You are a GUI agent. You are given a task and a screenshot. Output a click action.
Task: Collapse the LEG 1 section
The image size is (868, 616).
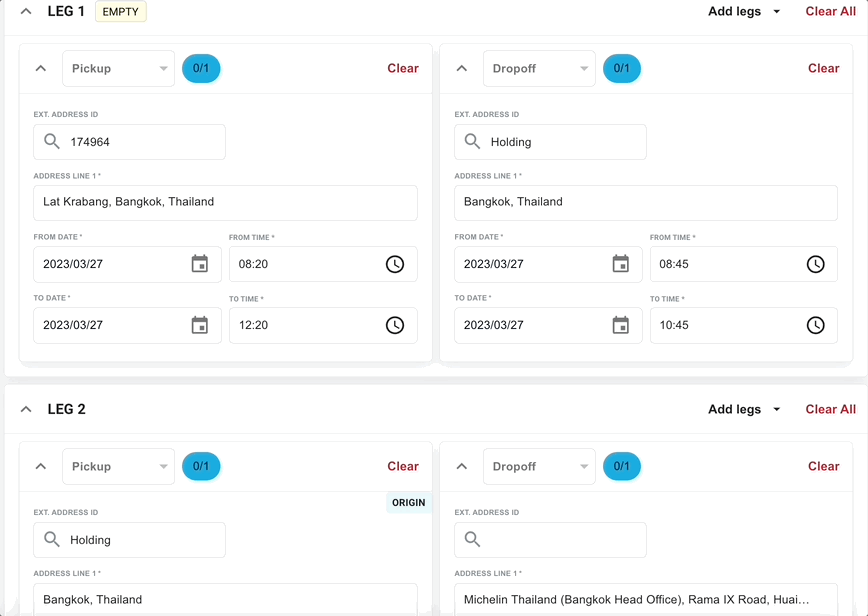pos(26,12)
